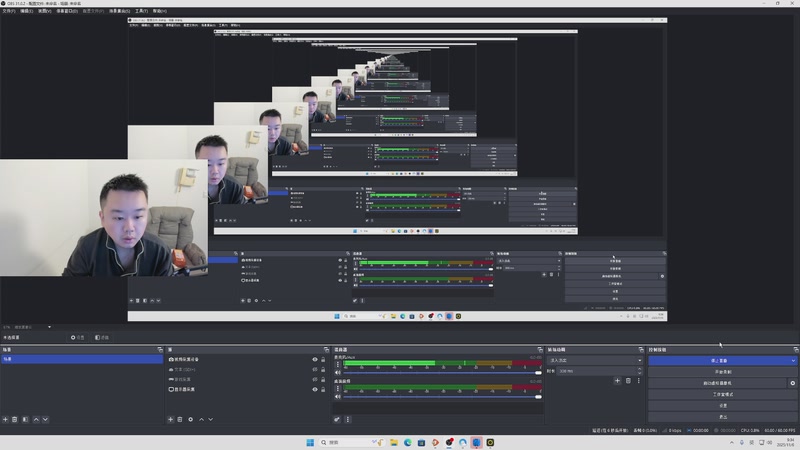The height and width of the screenshot is (450, 800).
Task: Move the scene down with the arrow
Action: pyautogui.click(x=45, y=419)
